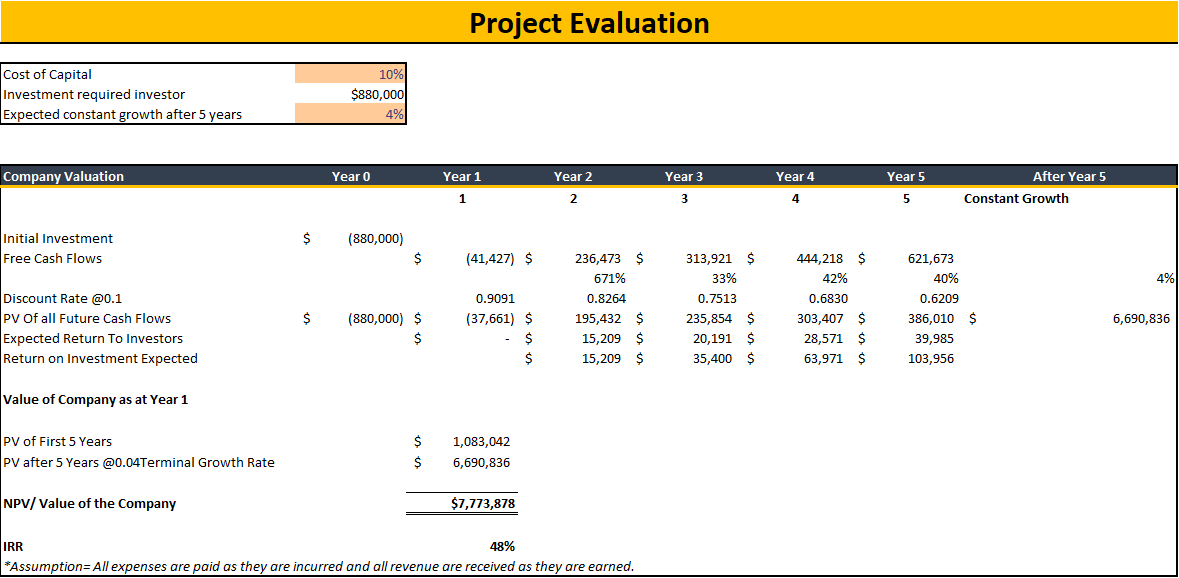Click the Year 0 column header
Viewport: 1179px width, 578px height.
[x=351, y=176]
